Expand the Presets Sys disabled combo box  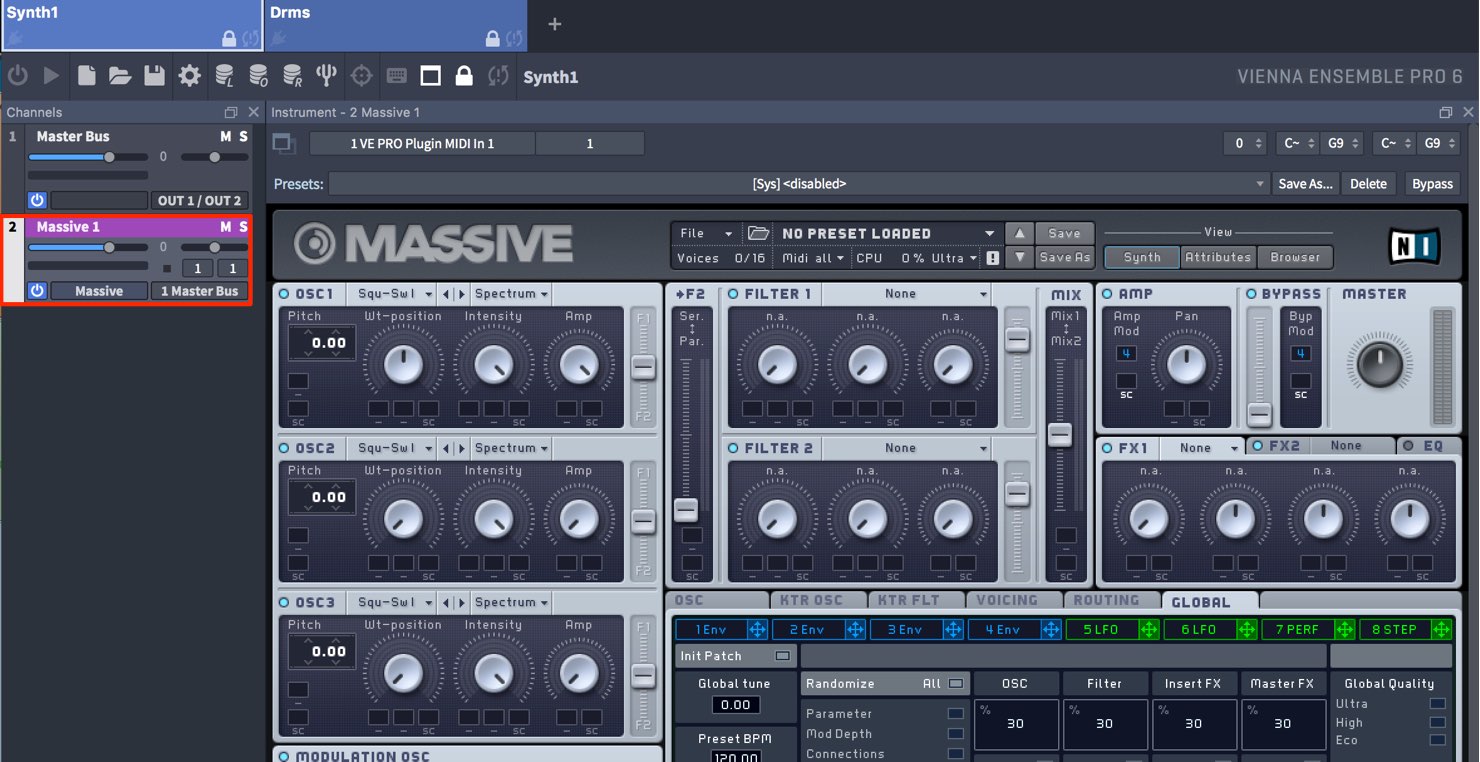pos(799,184)
